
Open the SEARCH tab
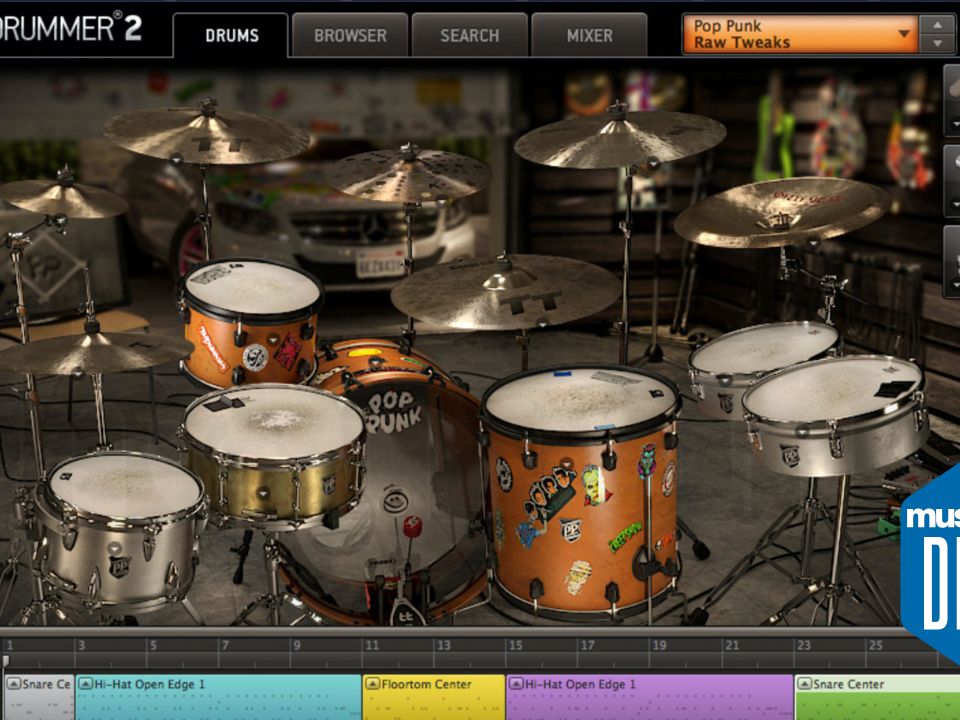click(x=470, y=35)
